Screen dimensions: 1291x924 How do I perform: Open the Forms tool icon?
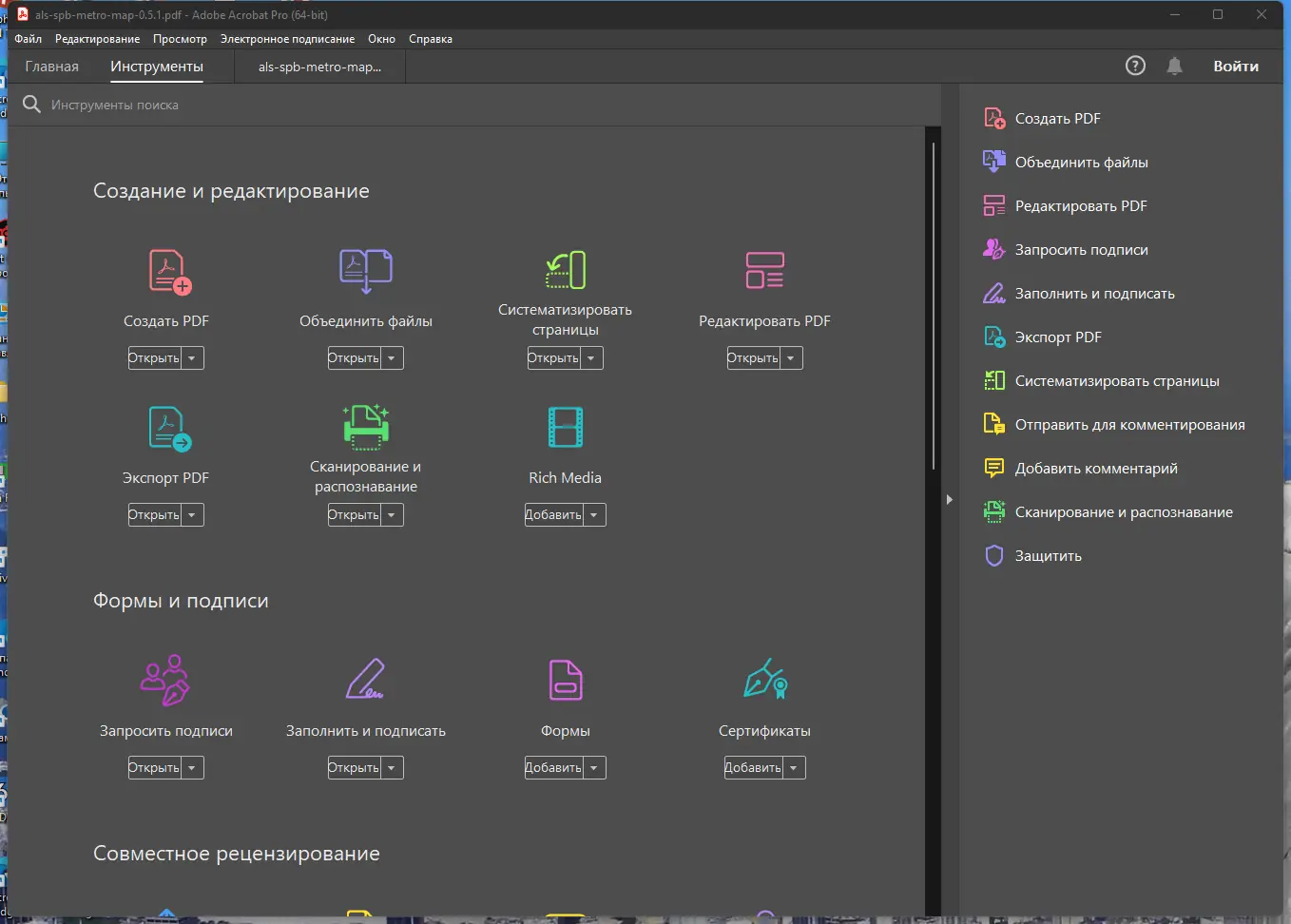coord(566,680)
